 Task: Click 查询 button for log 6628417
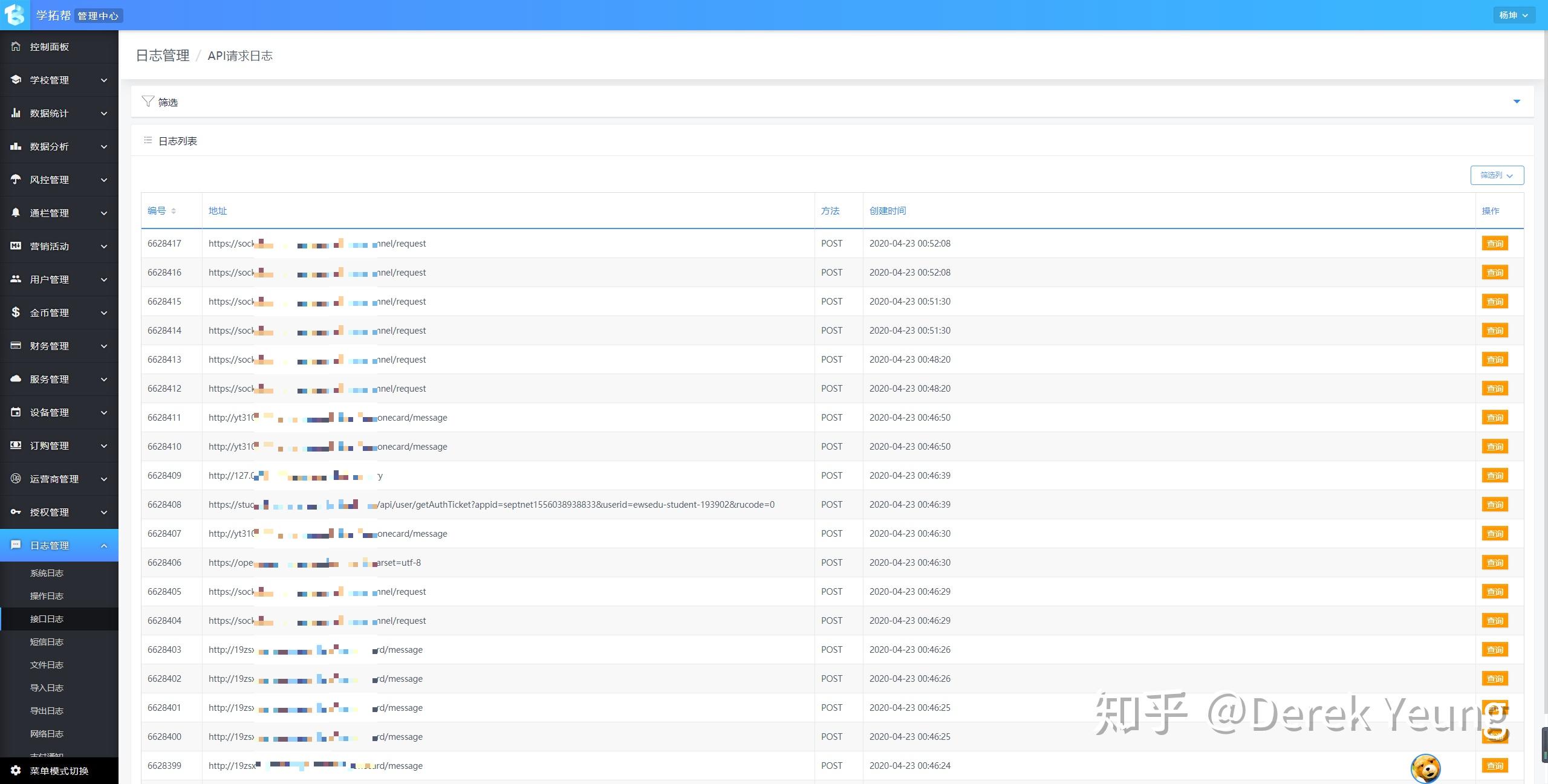click(1494, 244)
